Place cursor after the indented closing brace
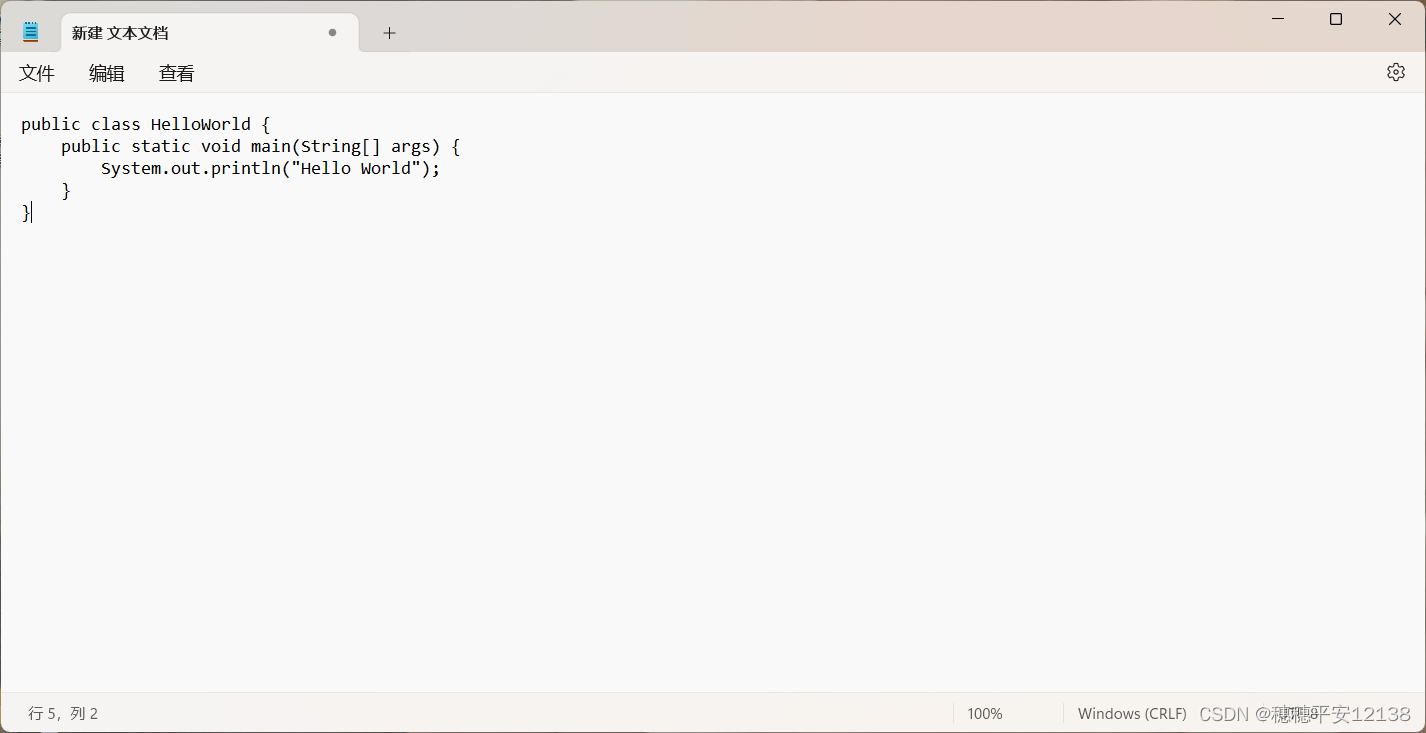Image resolution: width=1426 pixels, height=733 pixels. click(x=72, y=191)
